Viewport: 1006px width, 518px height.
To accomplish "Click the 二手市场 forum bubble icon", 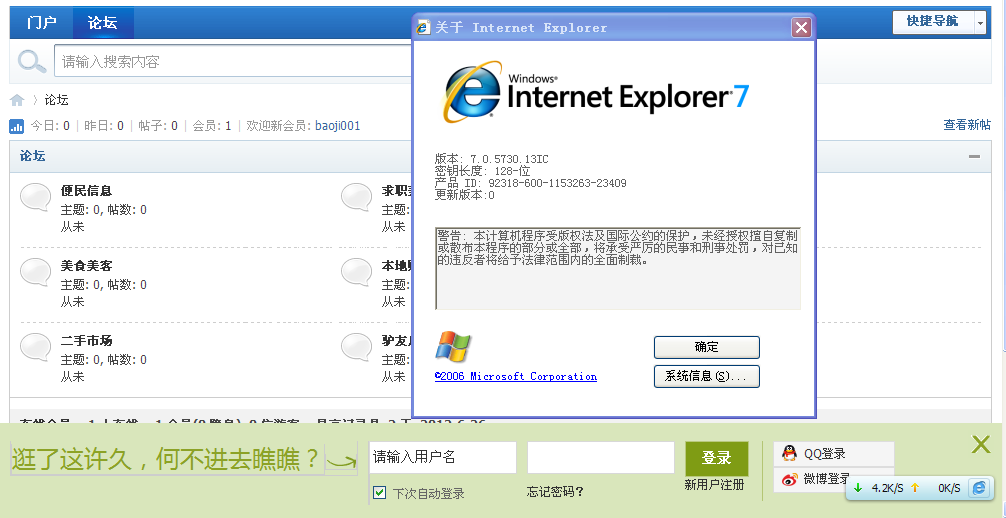I will point(35,347).
